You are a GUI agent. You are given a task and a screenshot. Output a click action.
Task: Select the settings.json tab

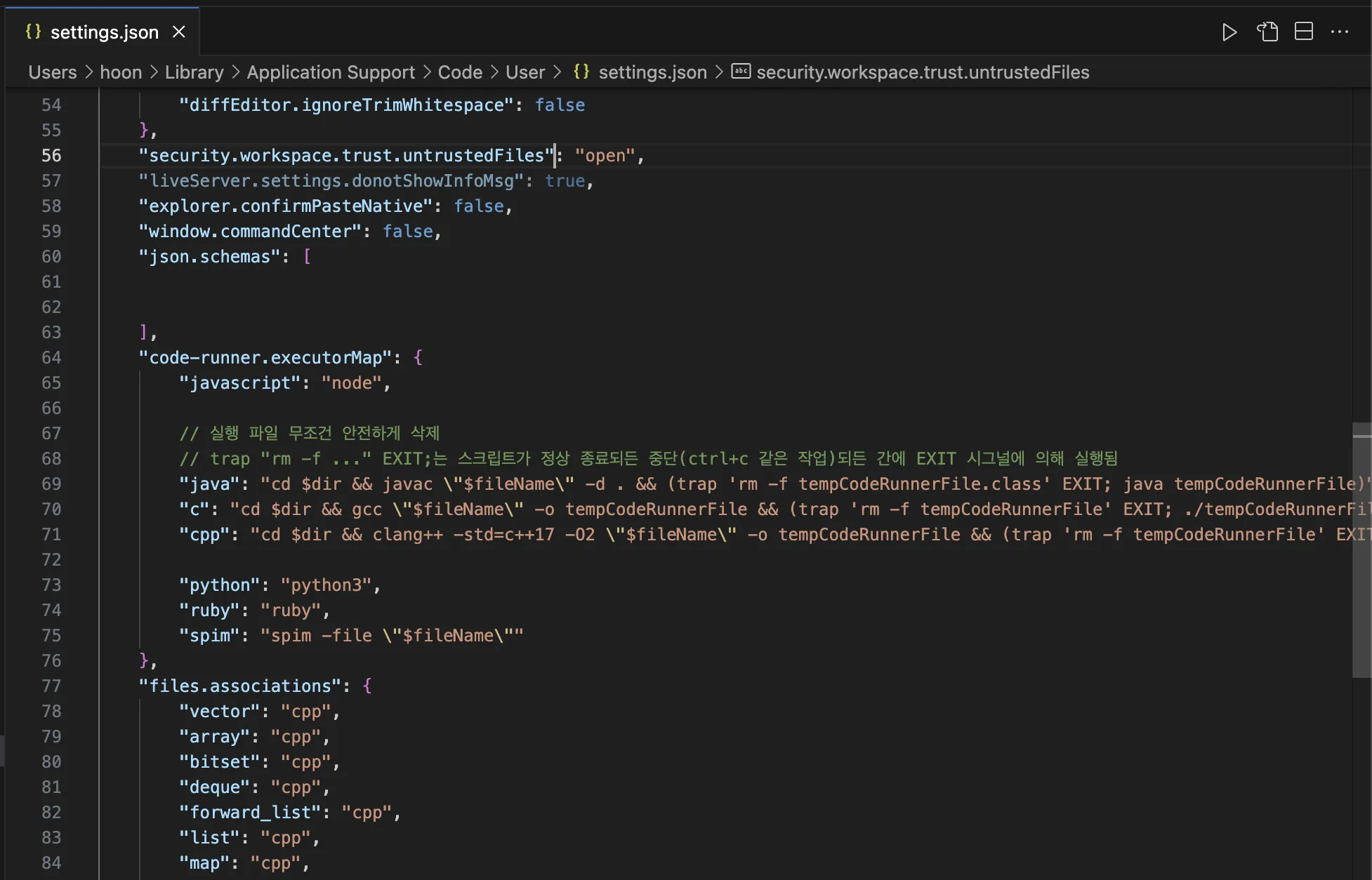point(104,32)
